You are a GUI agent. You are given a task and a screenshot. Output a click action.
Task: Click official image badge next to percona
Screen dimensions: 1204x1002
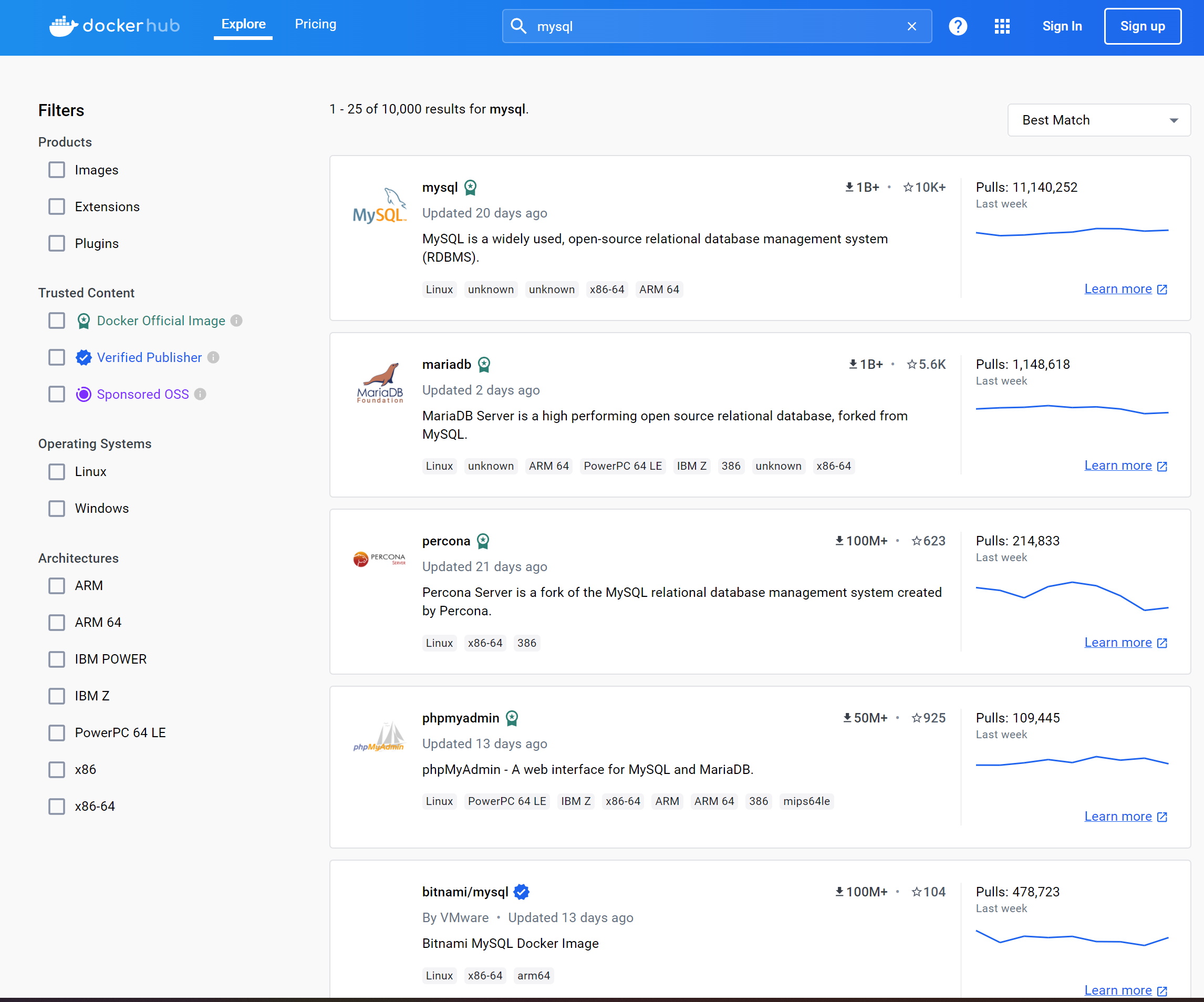click(x=483, y=541)
